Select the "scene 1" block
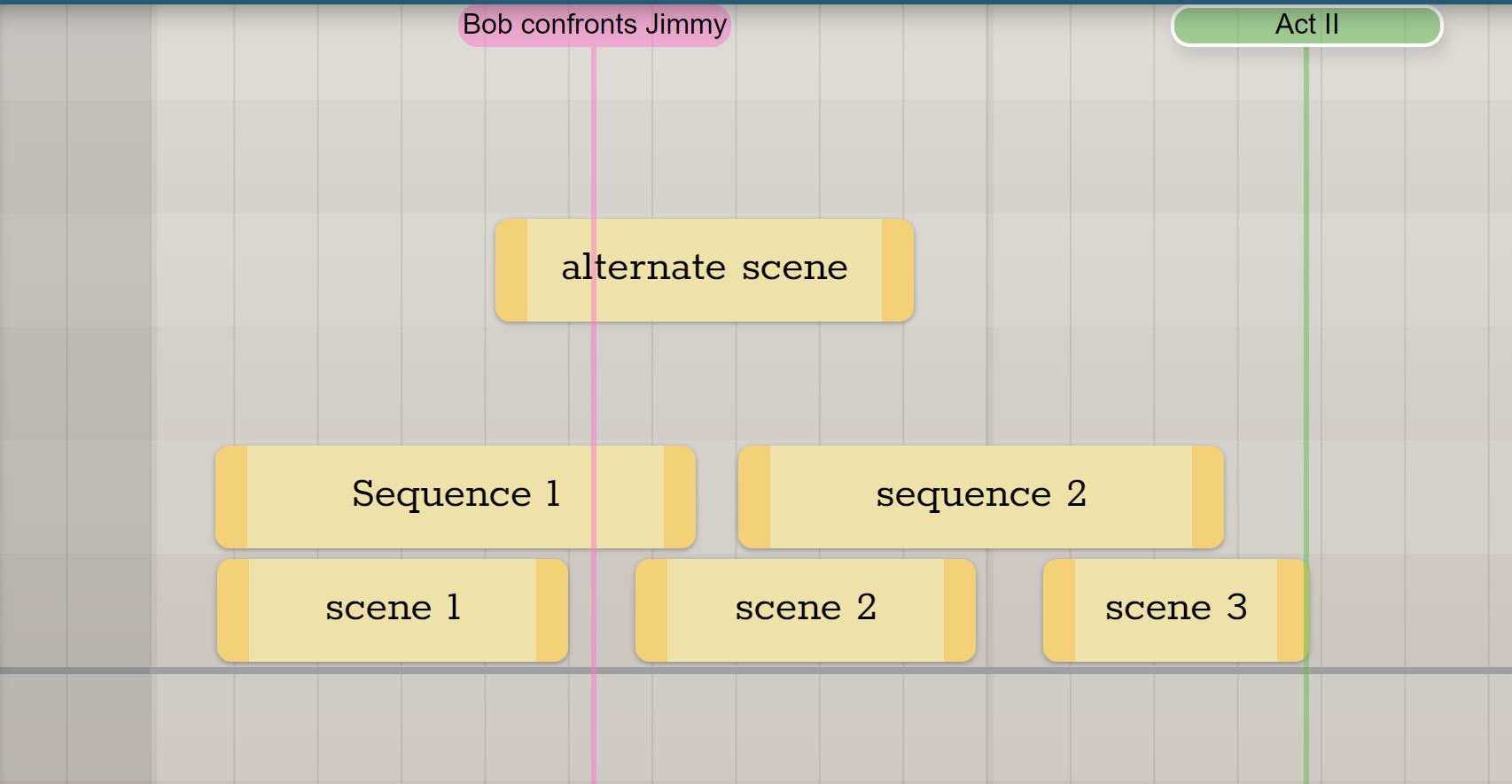The image size is (1512, 784). pyautogui.click(x=392, y=609)
